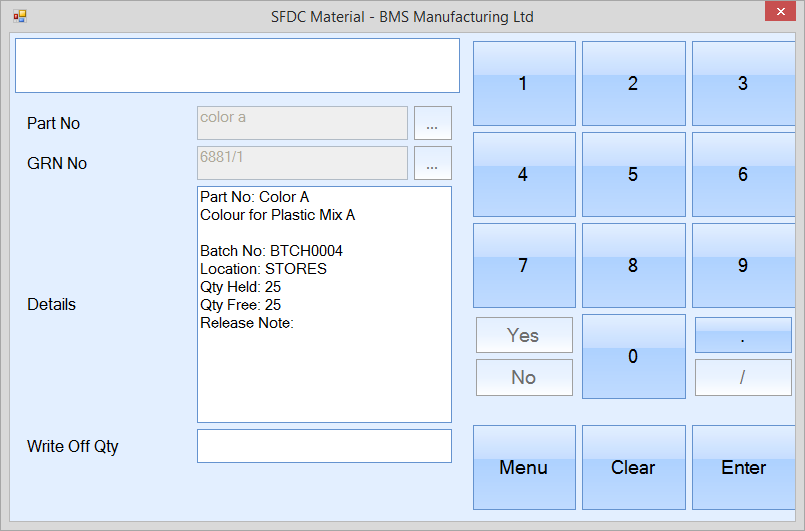This screenshot has height=531, width=805.
Task: Tap keypad digit 8
Action: click(633, 265)
